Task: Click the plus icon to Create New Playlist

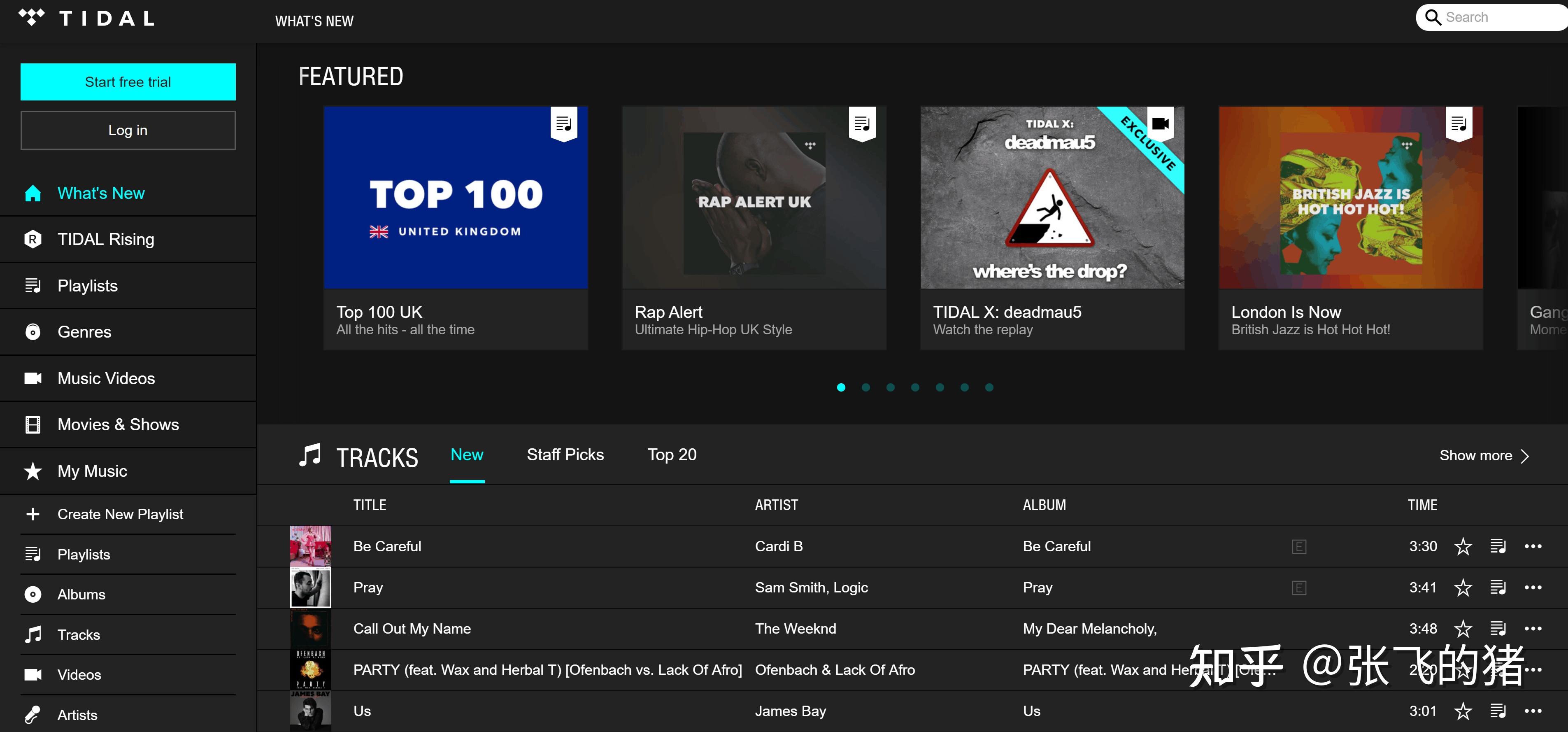Action: (x=32, y=513)
